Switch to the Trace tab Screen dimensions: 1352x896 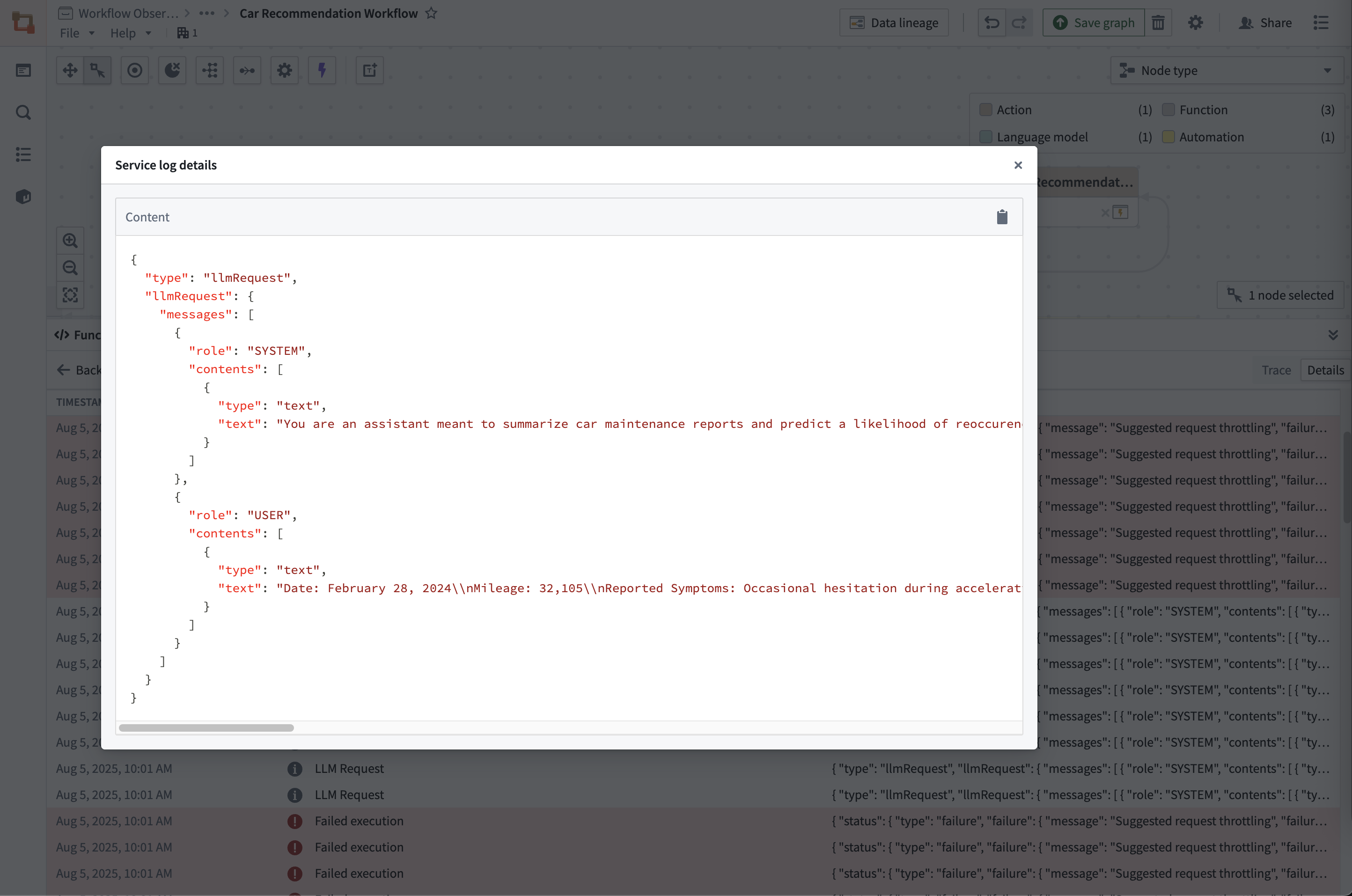coord(1275,370)
